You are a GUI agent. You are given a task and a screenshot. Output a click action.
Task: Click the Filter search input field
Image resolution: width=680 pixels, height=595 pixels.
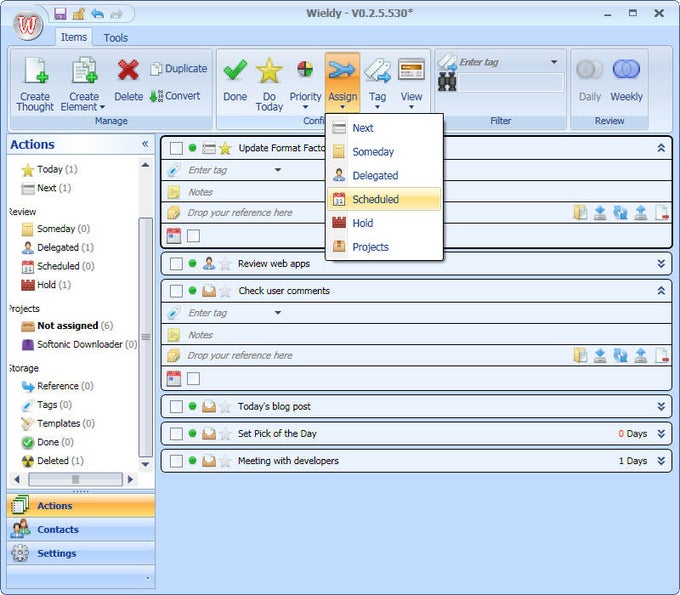point(511,82)
